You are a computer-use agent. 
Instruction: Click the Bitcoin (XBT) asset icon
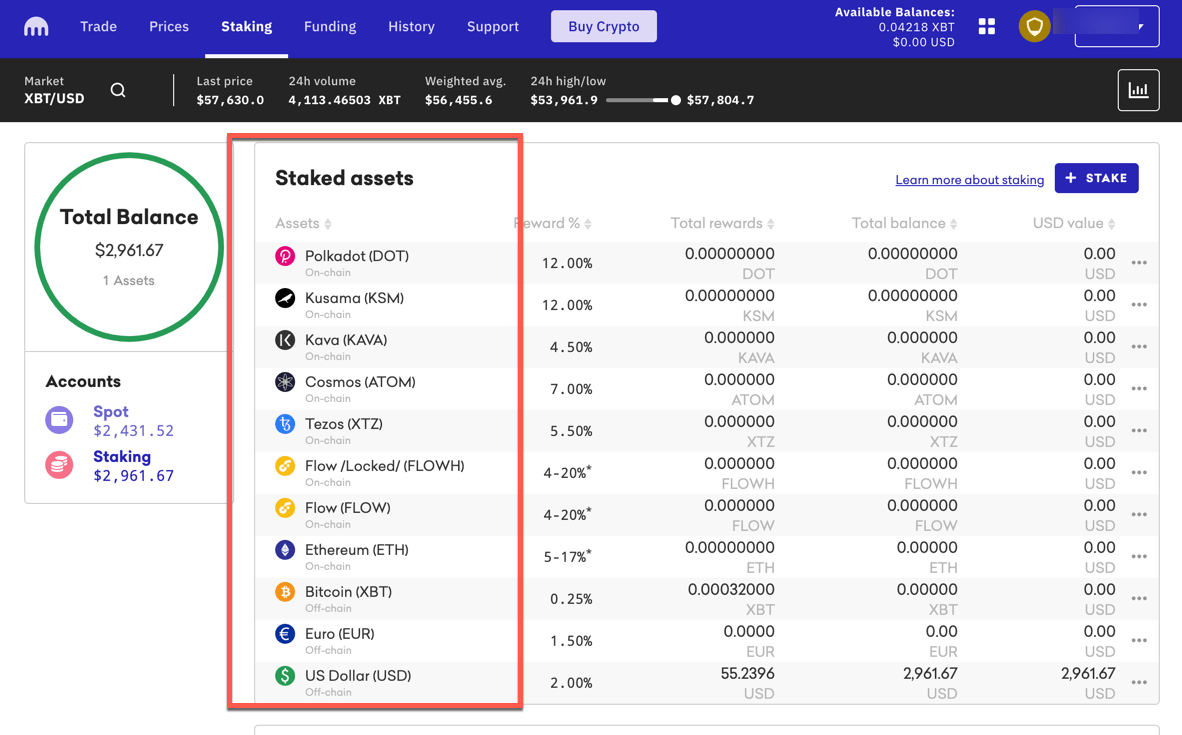[x=285, y=592]
